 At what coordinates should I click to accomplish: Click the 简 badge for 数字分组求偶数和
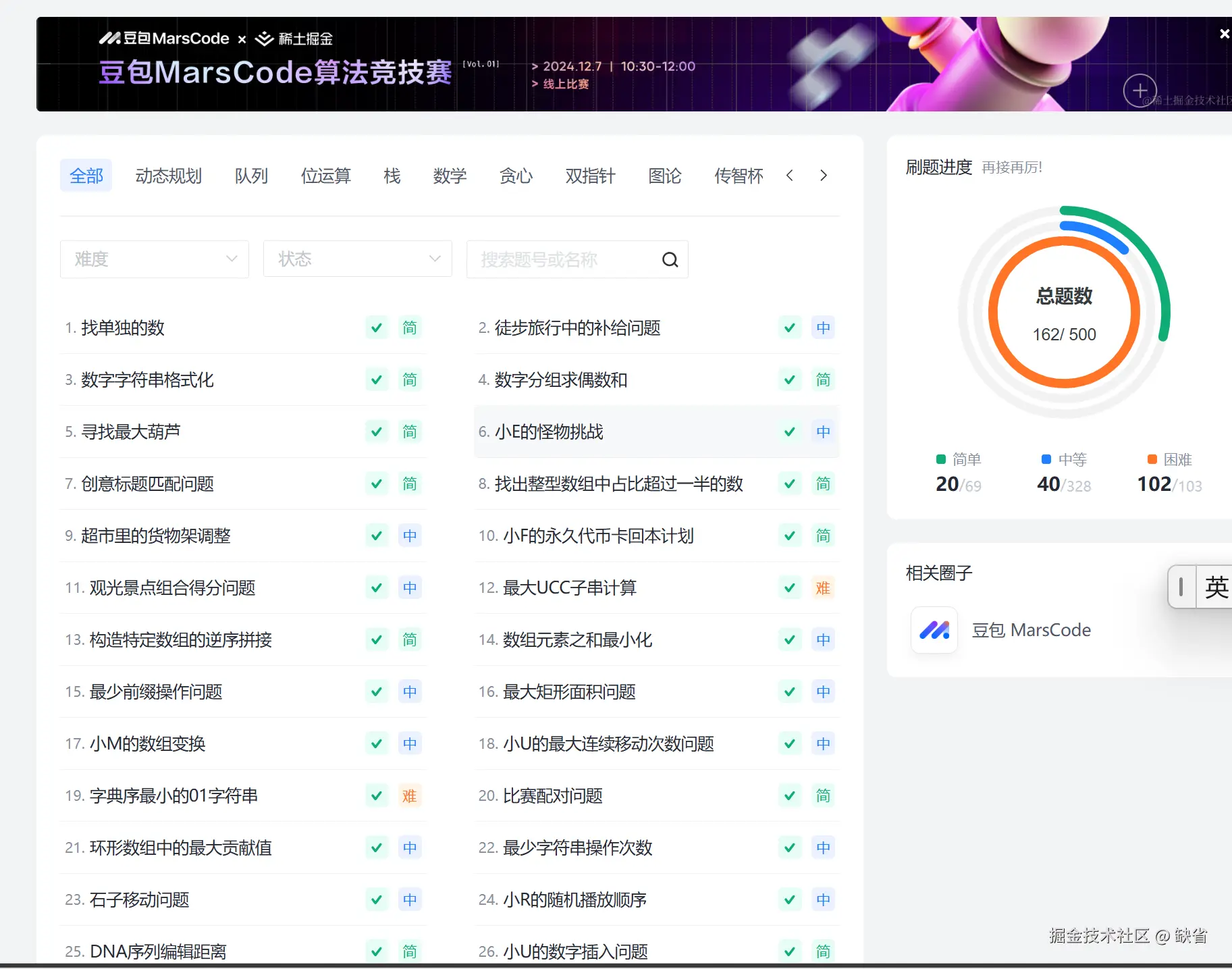pyautogui.click(x=823, y=380)
